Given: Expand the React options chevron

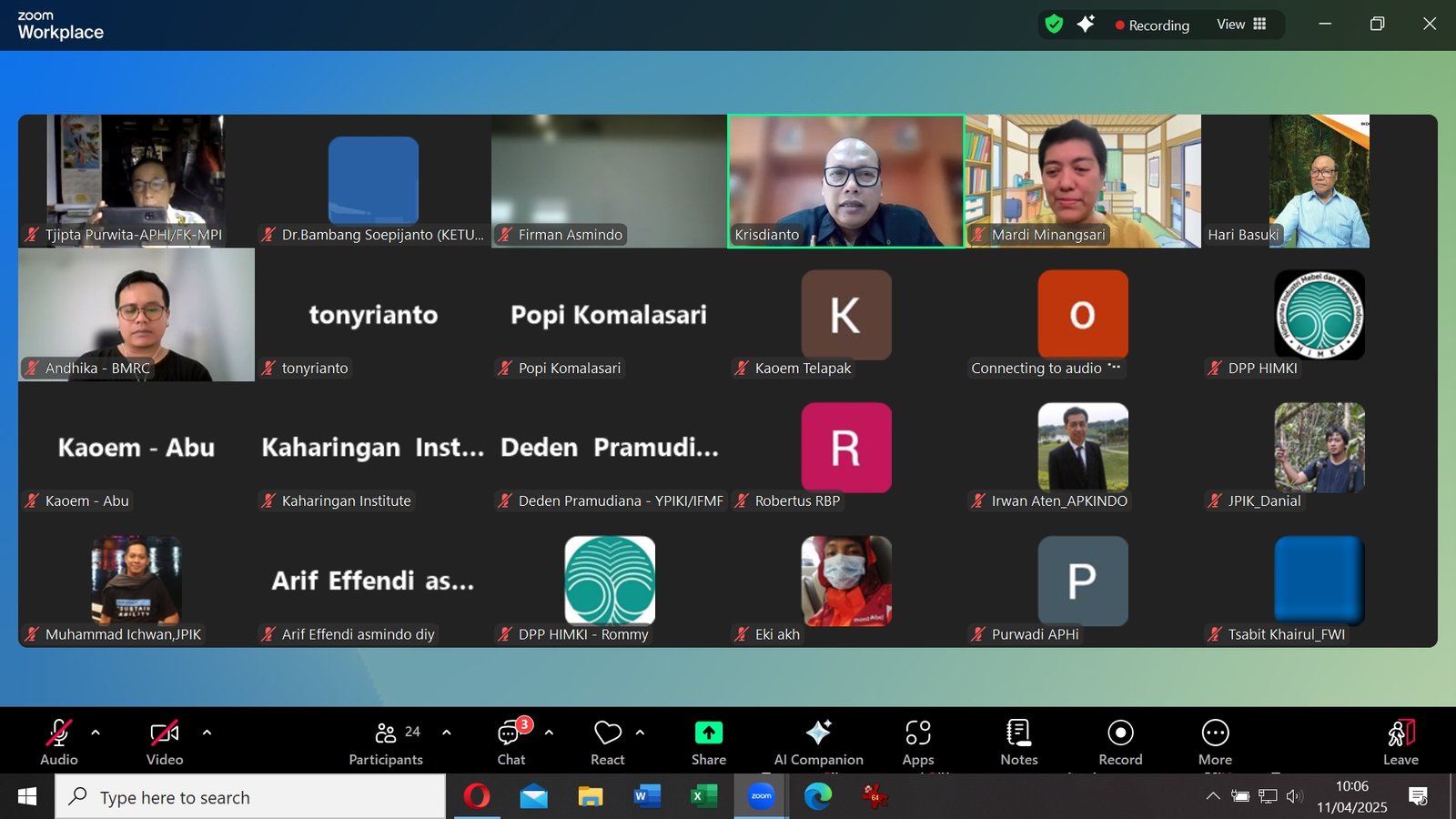Looking at the screenshot, I should (640, 733).
